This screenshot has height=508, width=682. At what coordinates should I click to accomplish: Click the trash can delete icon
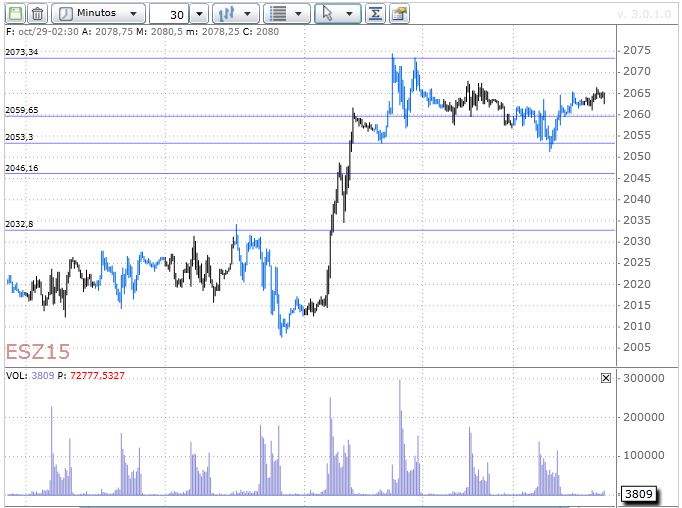point(37,14)
